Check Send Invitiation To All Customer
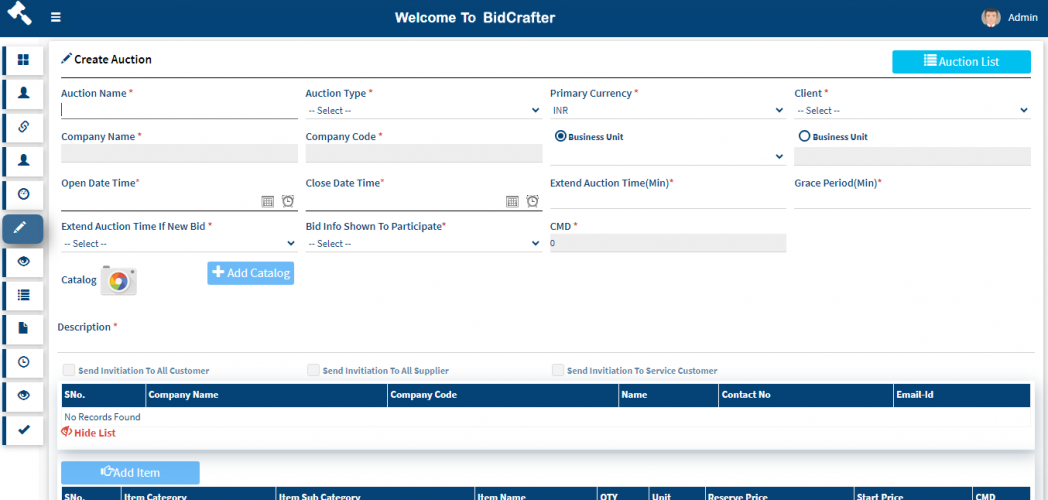Image resolution: width=1048 pixels, height=500 pixels. [69, 370]
